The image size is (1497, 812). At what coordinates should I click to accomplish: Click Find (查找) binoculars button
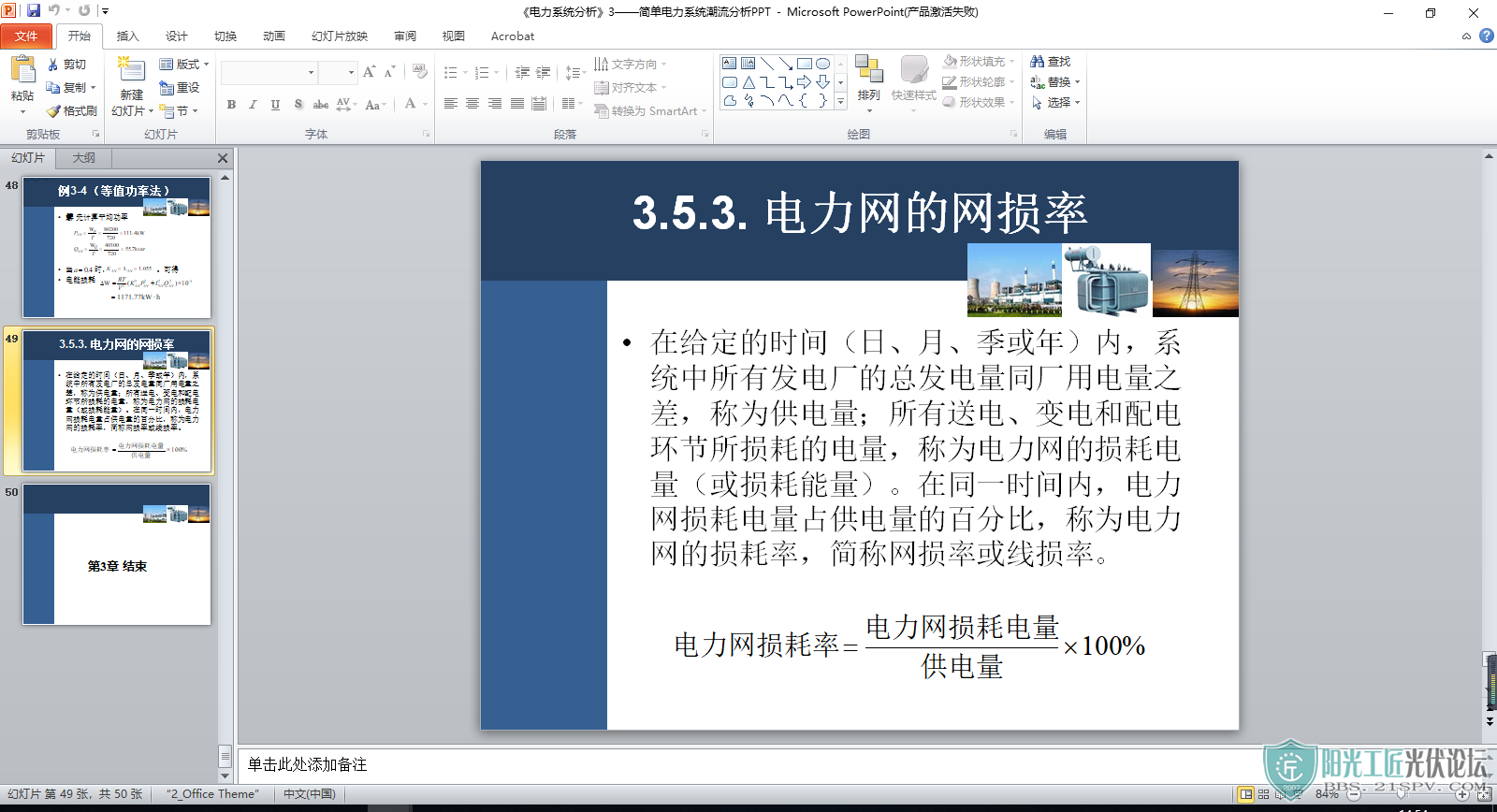point(1051,62)
